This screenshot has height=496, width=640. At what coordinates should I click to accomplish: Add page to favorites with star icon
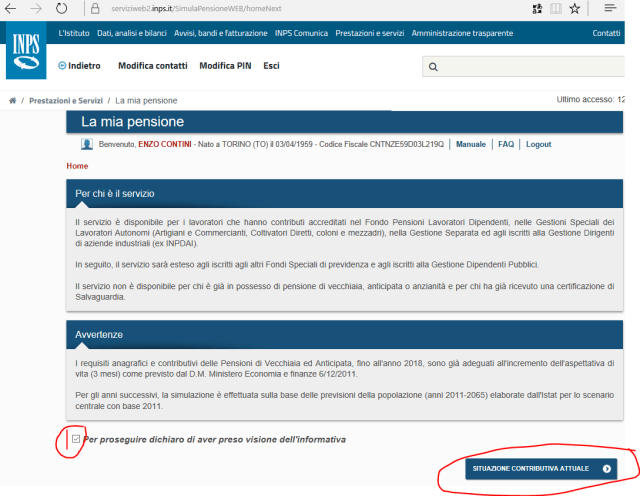pos(575,8)
